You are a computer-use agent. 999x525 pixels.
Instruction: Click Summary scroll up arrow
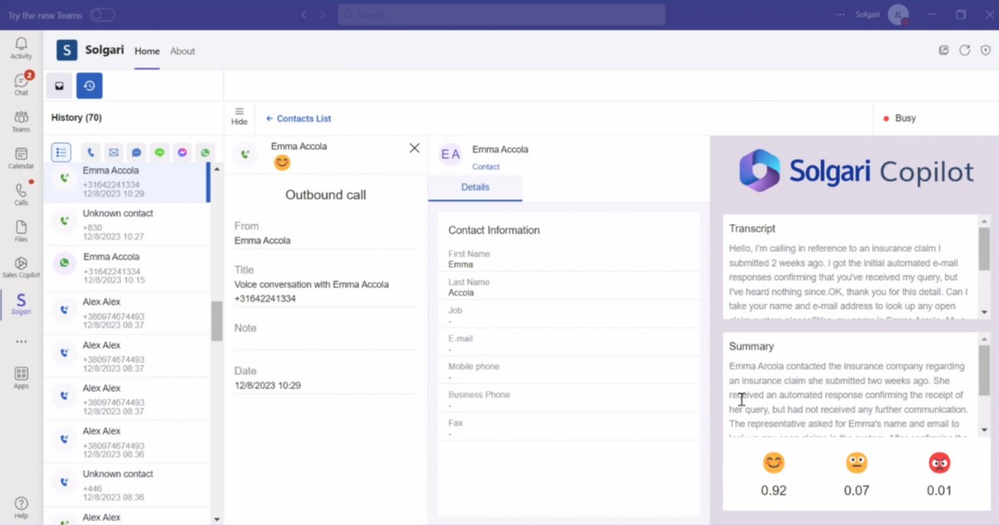coord(984,339)
